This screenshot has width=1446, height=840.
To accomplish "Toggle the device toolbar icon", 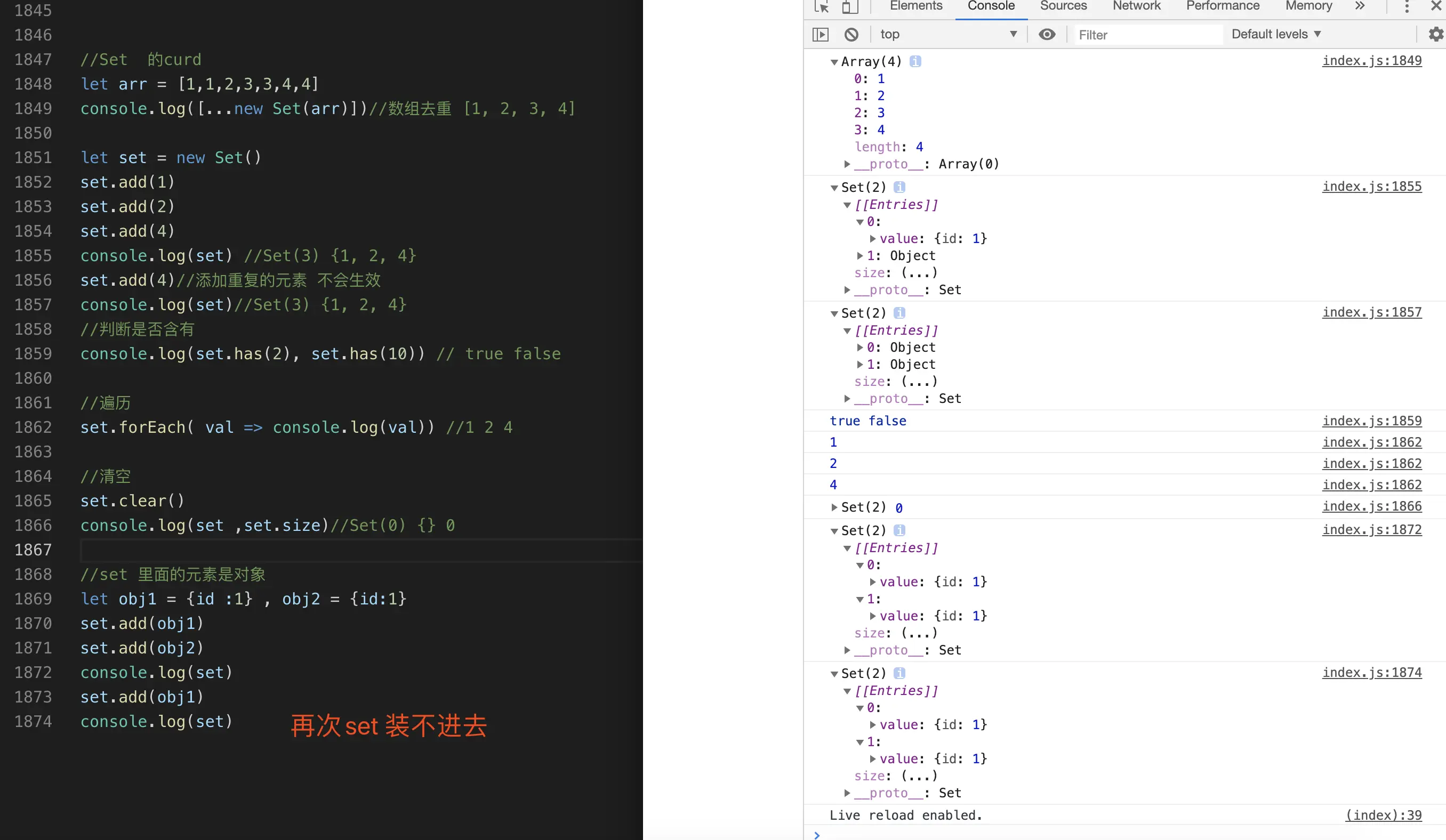I will click(x=850, y=6).
